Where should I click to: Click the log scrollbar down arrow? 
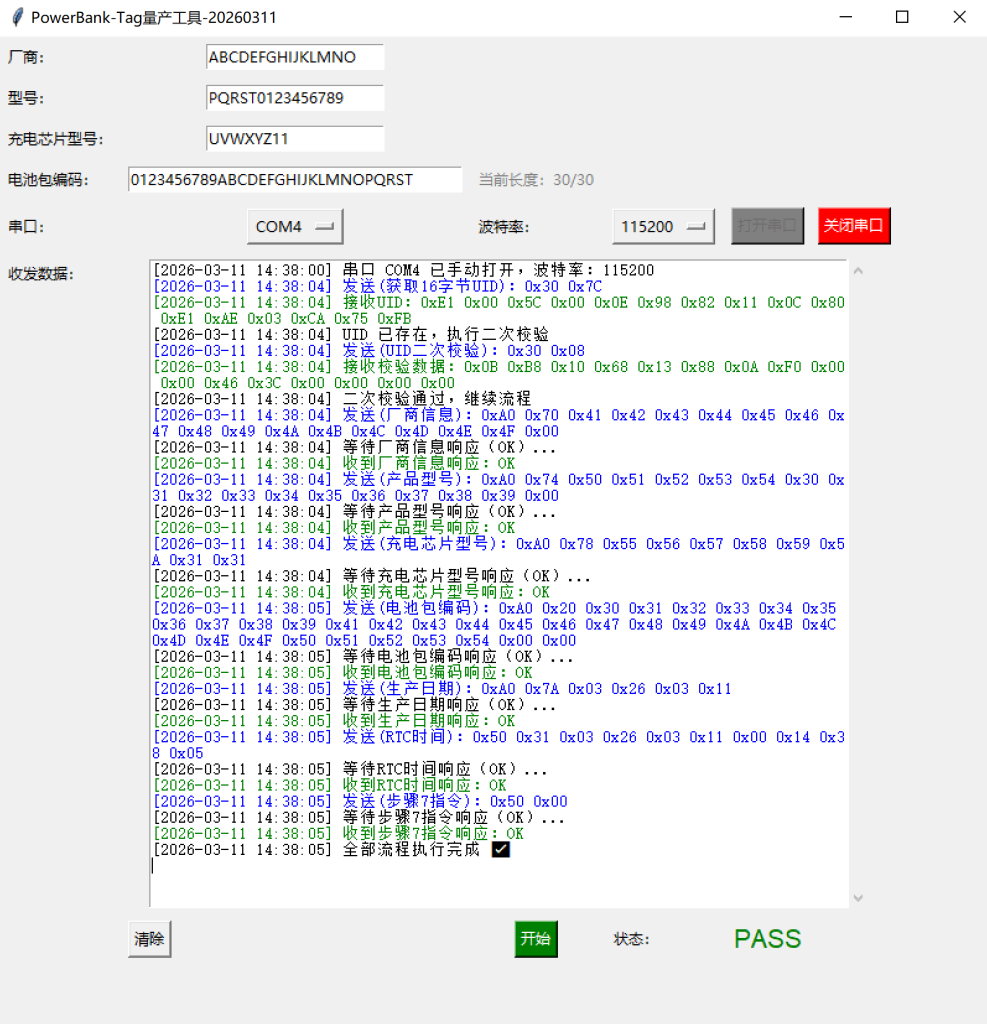(x=857, y=897)
